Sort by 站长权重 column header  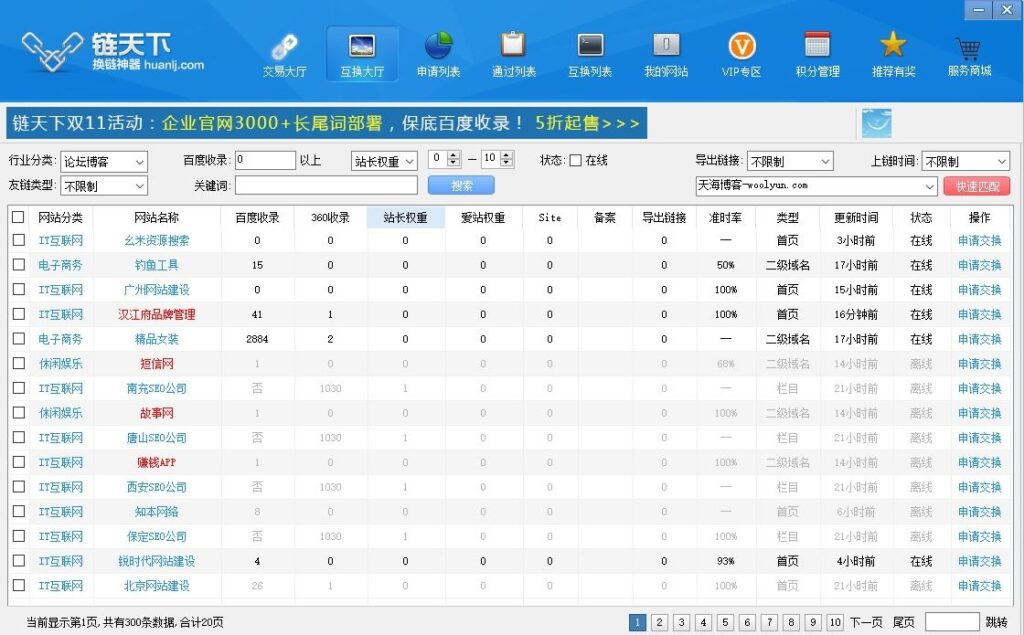406,218
